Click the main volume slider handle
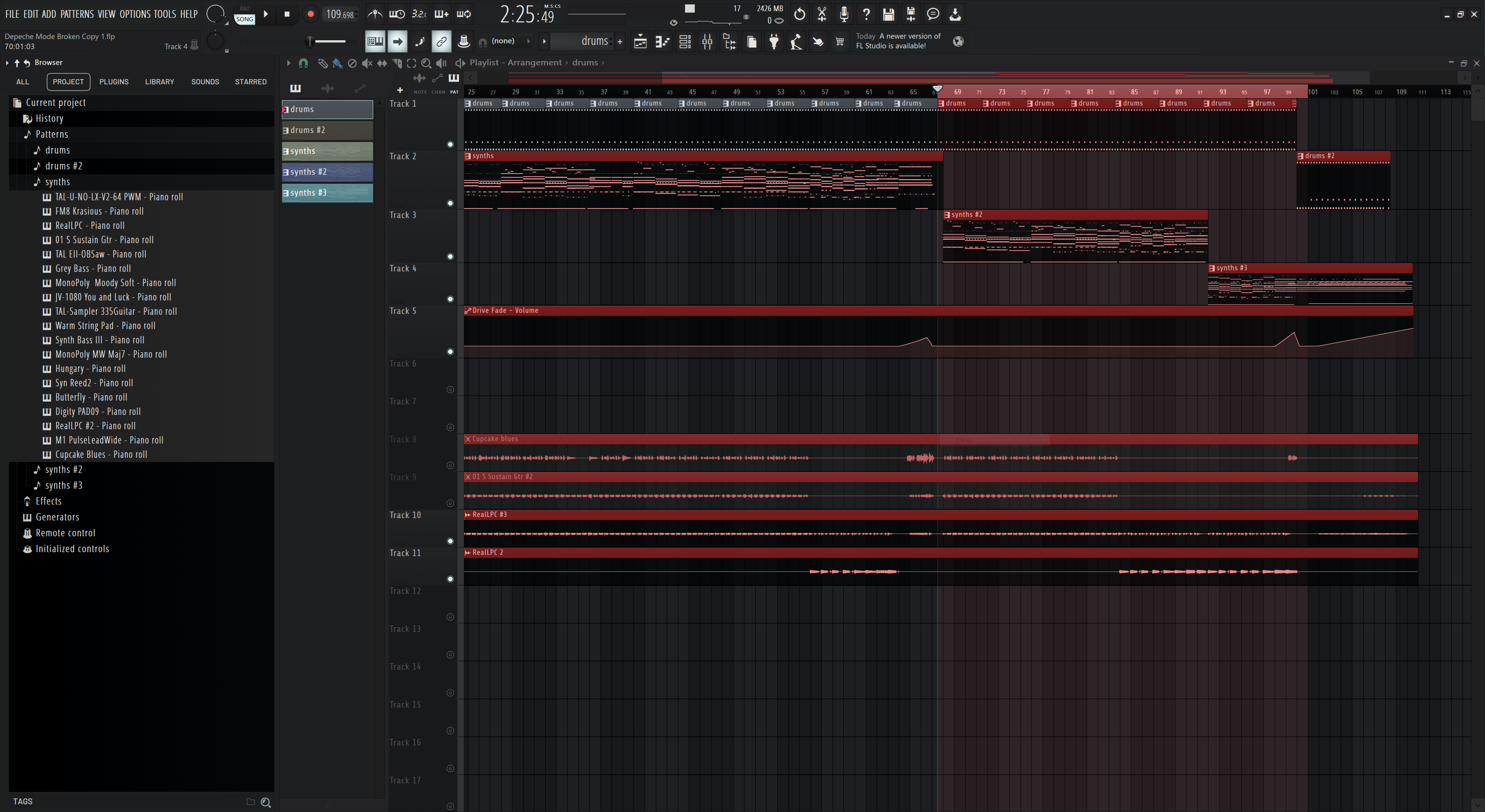Viewport: 1485px width, 812px height. pyautogui.click(x=309, y=41)
